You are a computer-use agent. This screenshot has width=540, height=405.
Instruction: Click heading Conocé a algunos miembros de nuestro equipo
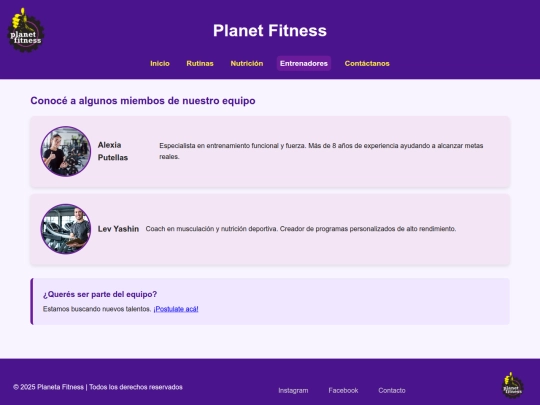(143, 101)
